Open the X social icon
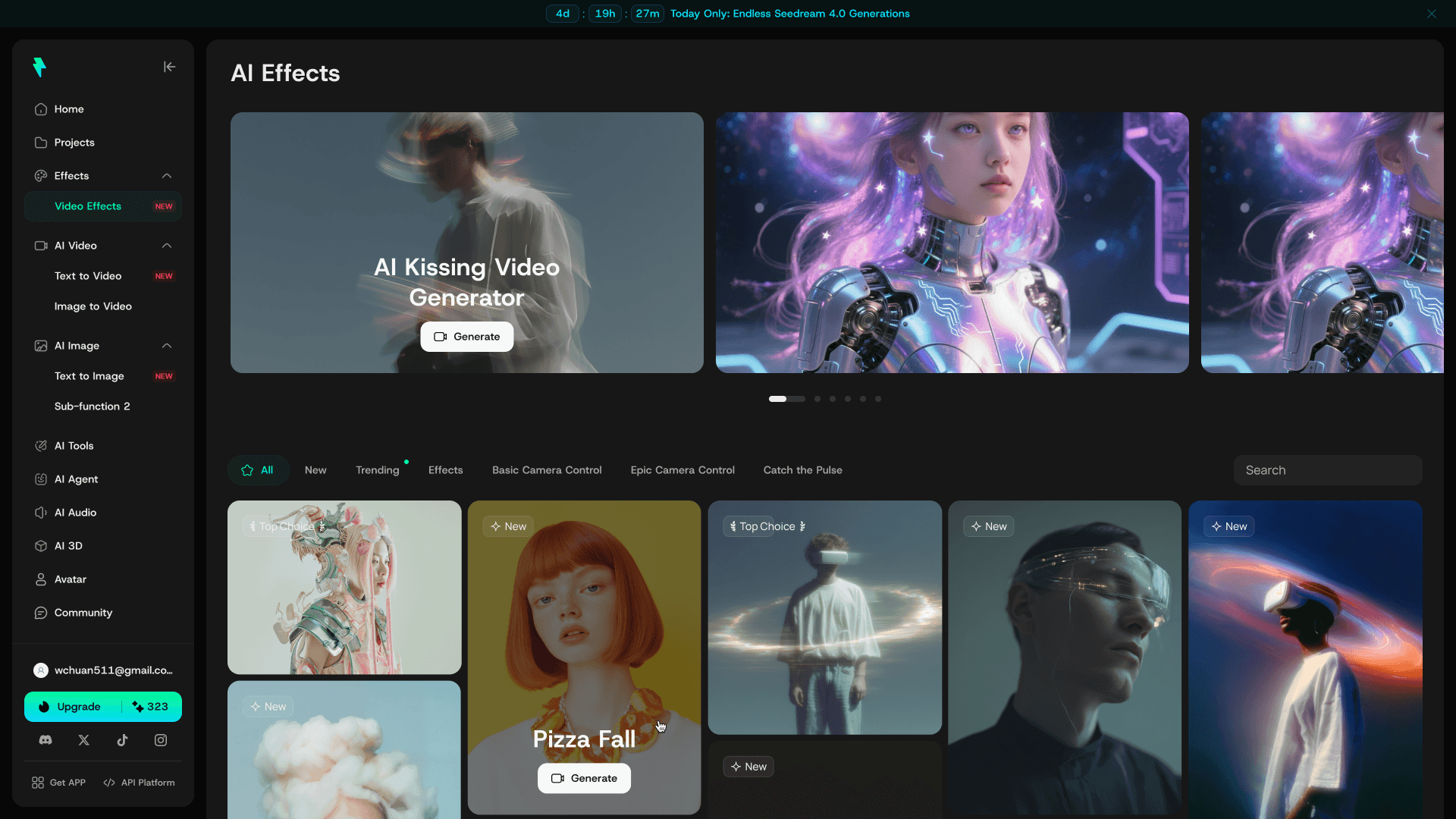This screenshot has height=819, width=1456. (x=84, y=740)
